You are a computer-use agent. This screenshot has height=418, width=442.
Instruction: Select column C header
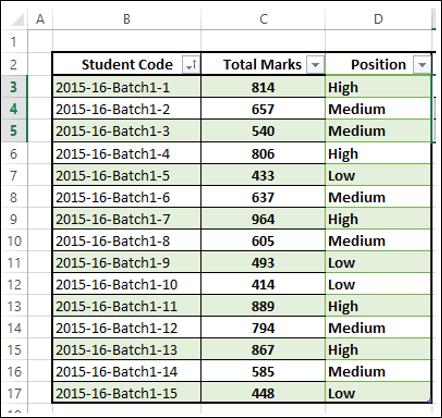click(x=263, y=19)
